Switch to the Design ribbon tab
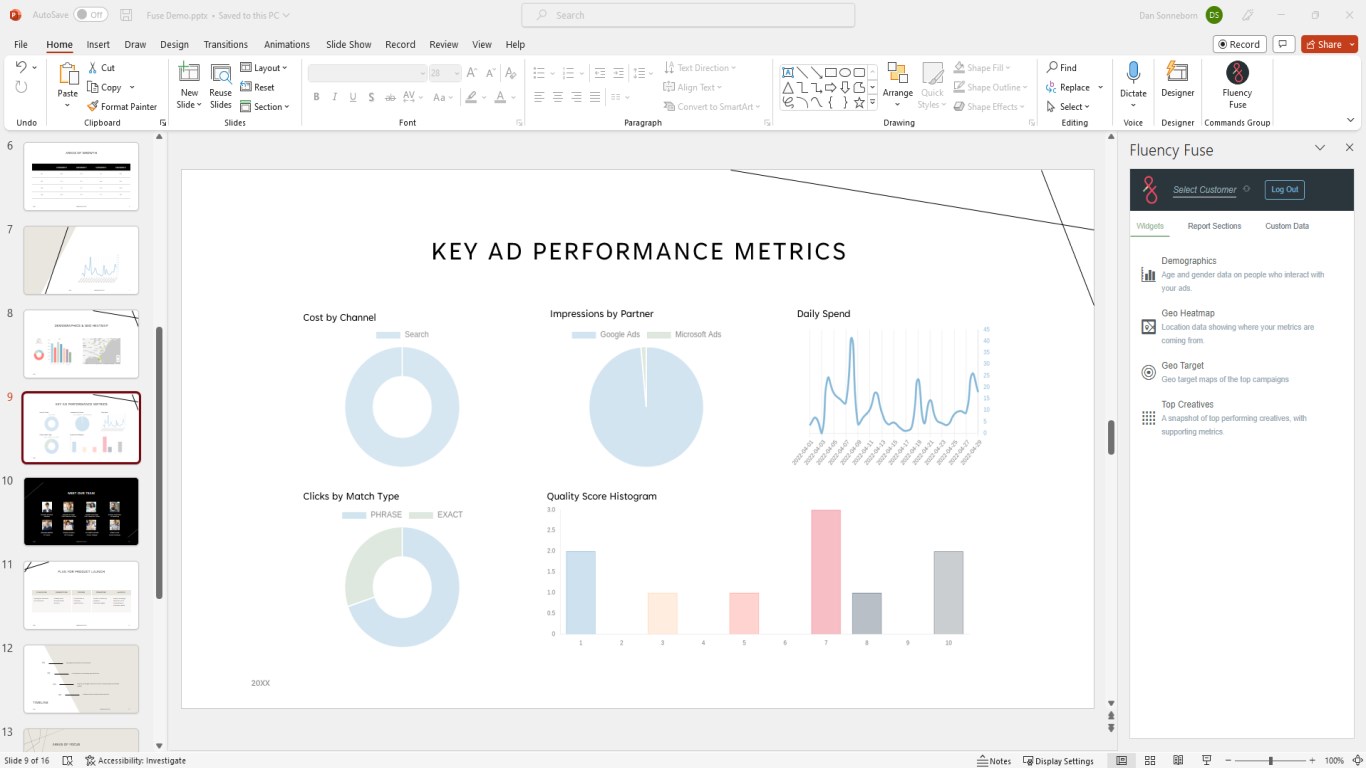Image resolution: width=1366 pixels, height=768 pixels. [174, 44]
